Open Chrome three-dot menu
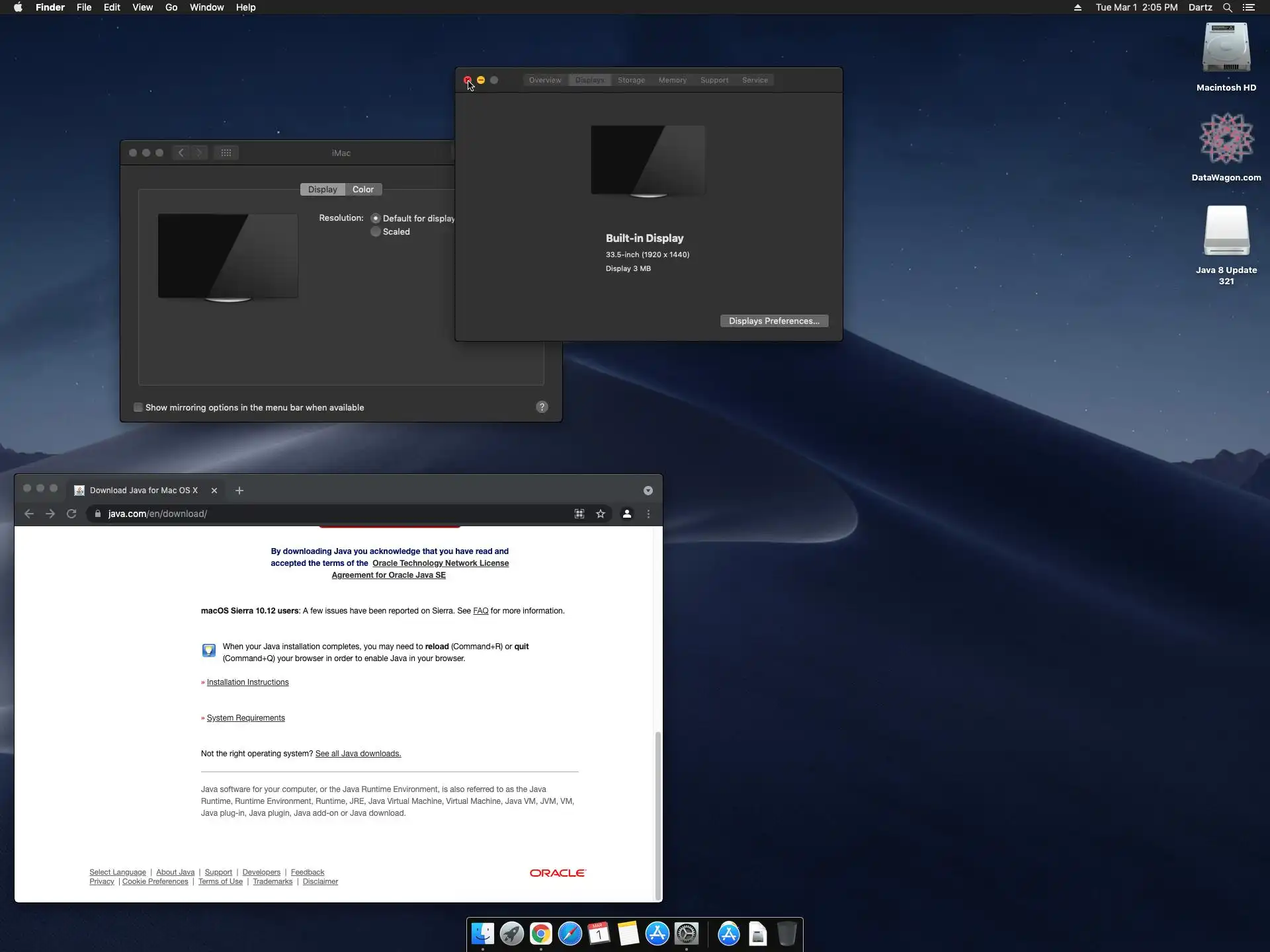The width and height of the screenshot is (1270, 952). (648, 514)
